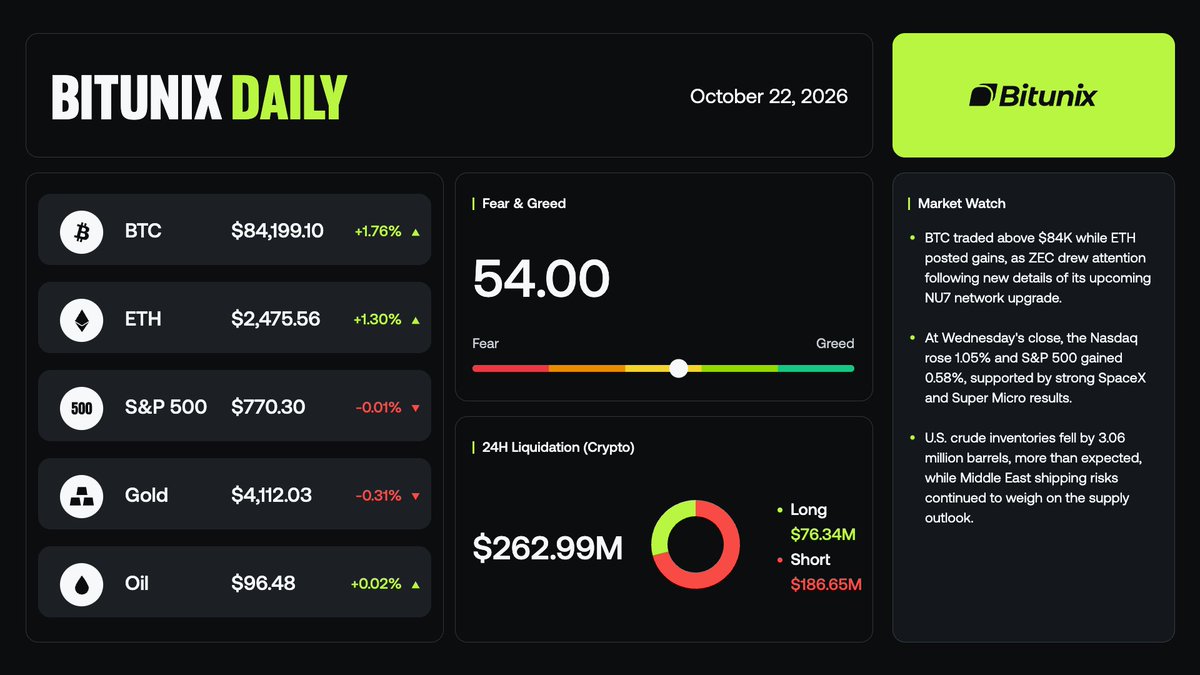Click the Long legend label
1200x675 pixels.
pyautogui.click(x=808, y=510)
